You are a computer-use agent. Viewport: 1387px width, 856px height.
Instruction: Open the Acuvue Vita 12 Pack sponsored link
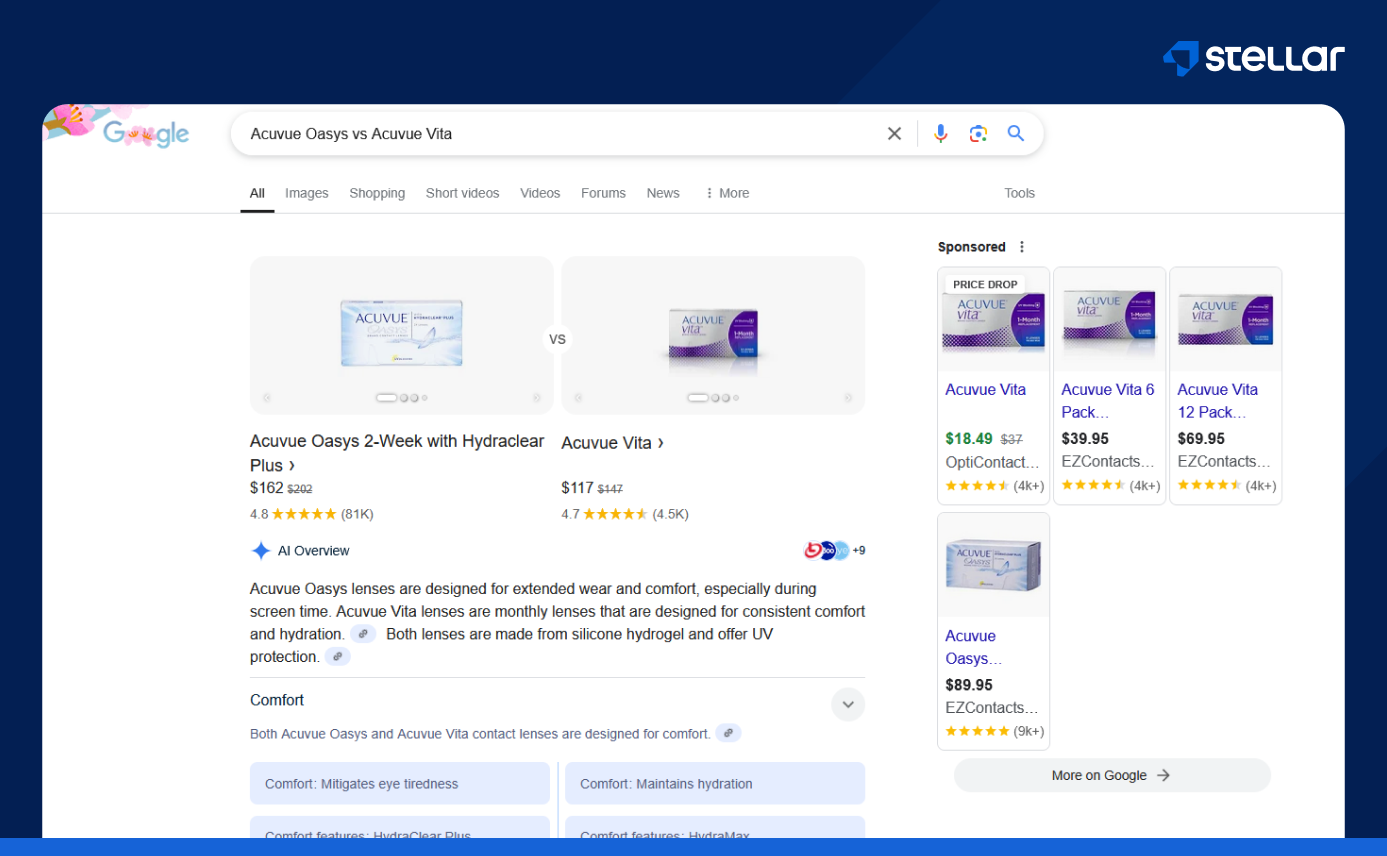pos(1218,400)
